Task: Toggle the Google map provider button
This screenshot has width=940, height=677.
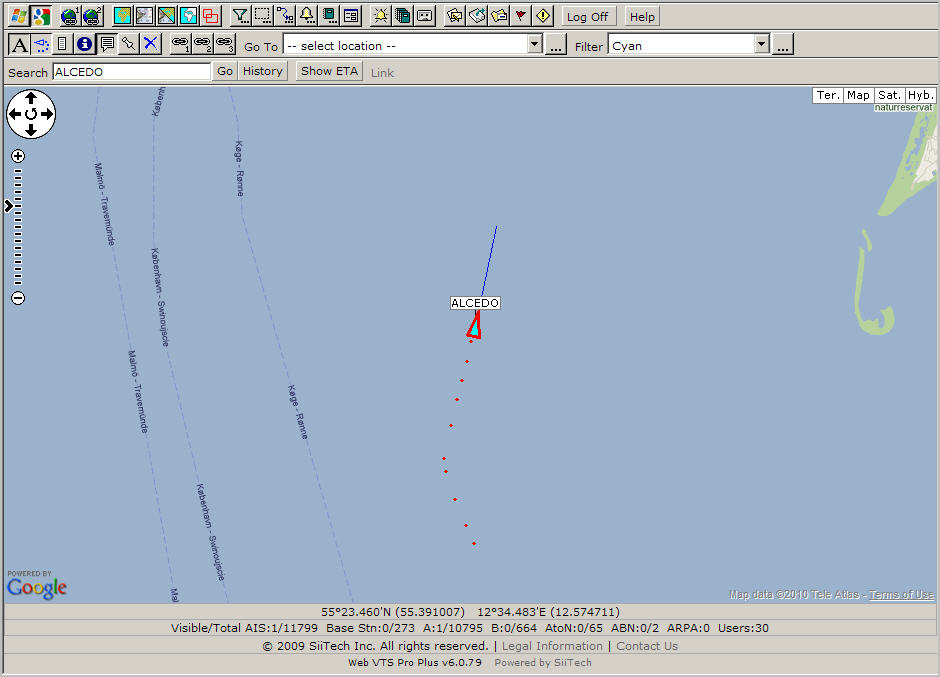Action: [40, 16]
